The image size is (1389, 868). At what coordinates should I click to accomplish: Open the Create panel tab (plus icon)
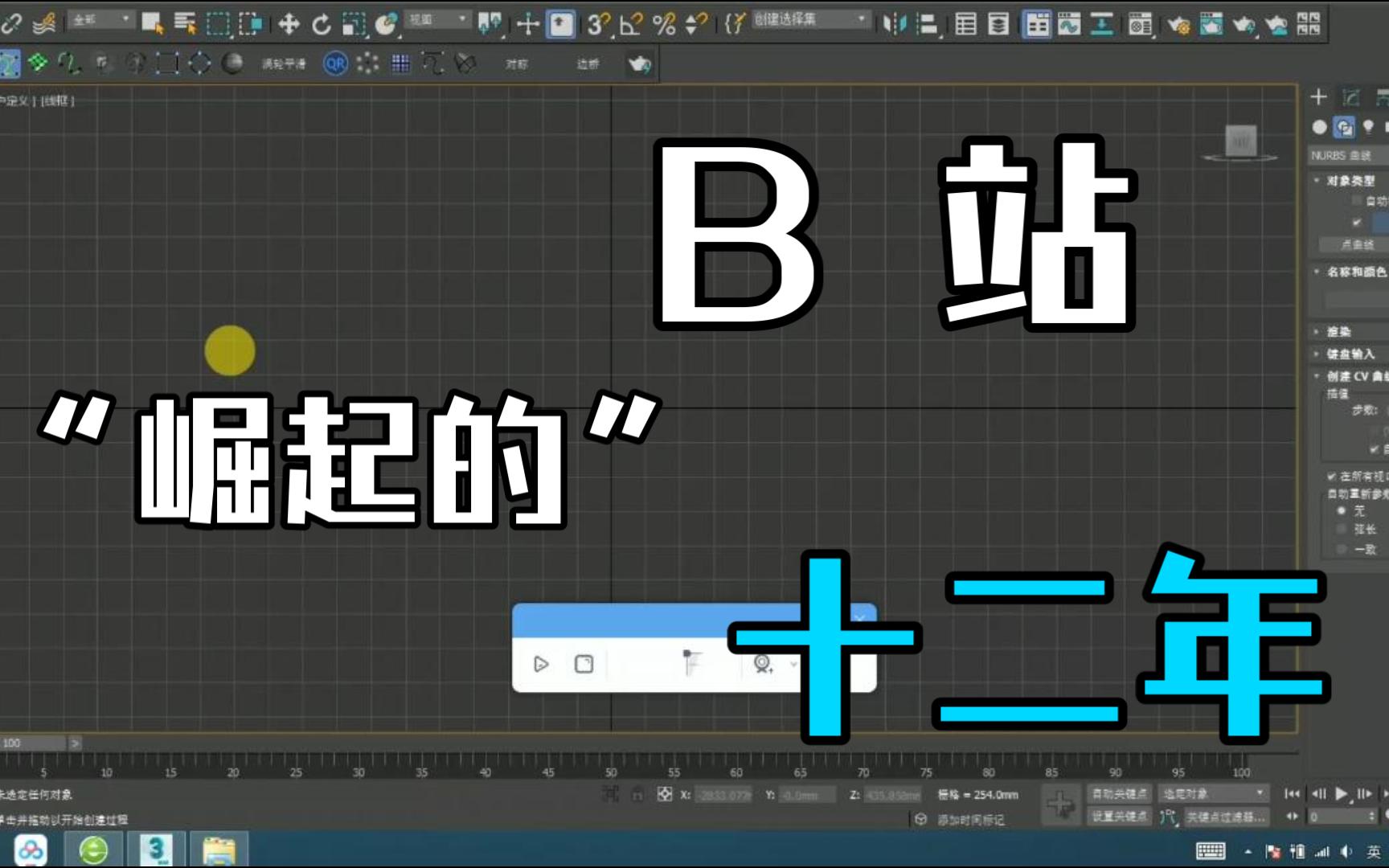1318,97
